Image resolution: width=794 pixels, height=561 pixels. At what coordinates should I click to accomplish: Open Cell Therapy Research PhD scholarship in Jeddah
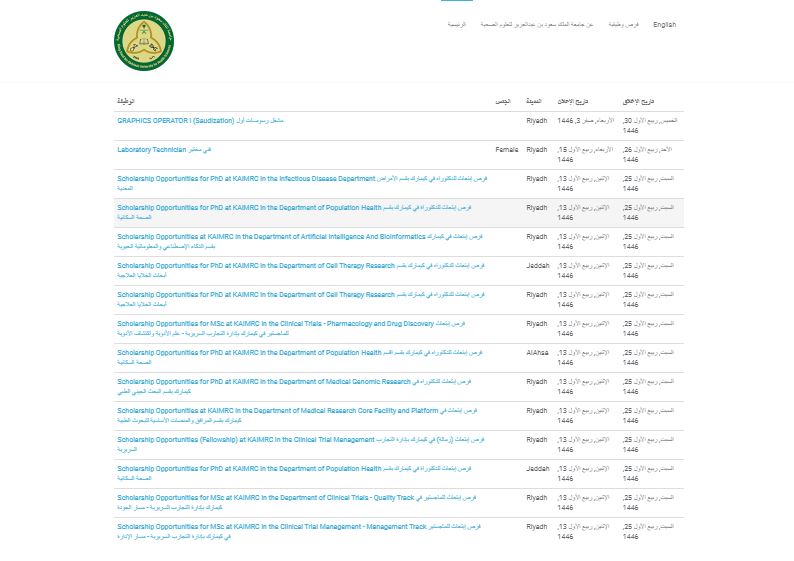tap(255, 265)
